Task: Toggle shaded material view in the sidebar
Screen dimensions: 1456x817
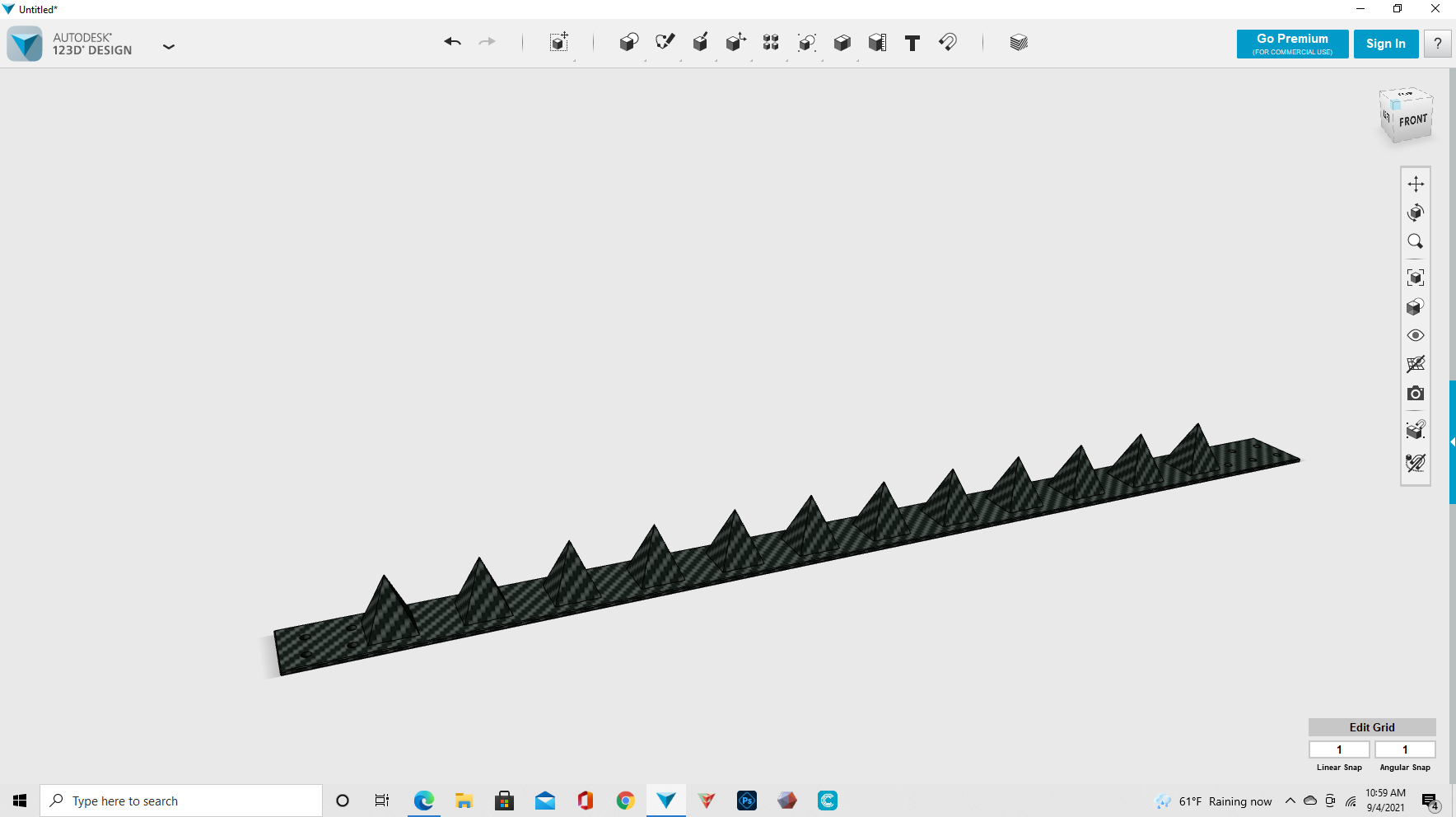Action: click(x=1416, y=306)
